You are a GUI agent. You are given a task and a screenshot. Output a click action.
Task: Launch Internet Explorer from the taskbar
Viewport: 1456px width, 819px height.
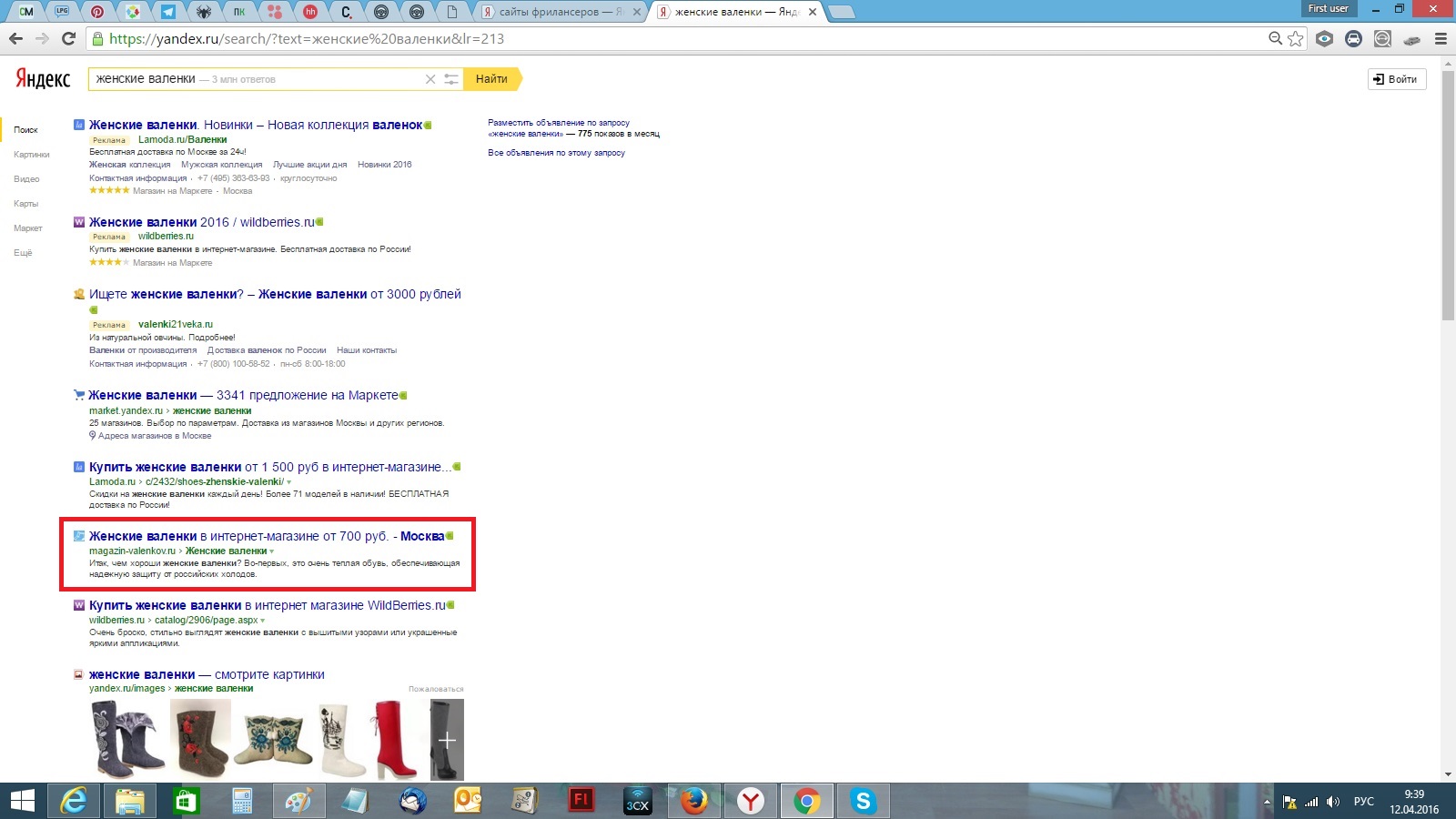pos(74,801)
